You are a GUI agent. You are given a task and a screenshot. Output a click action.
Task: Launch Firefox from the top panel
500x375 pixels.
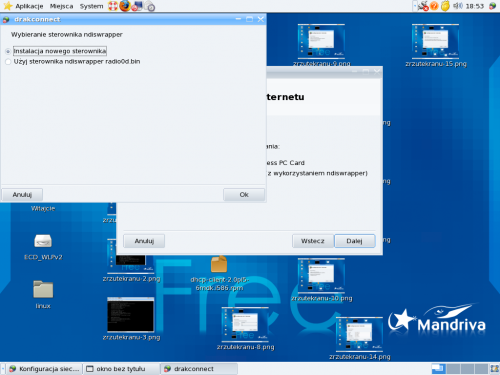125,6
